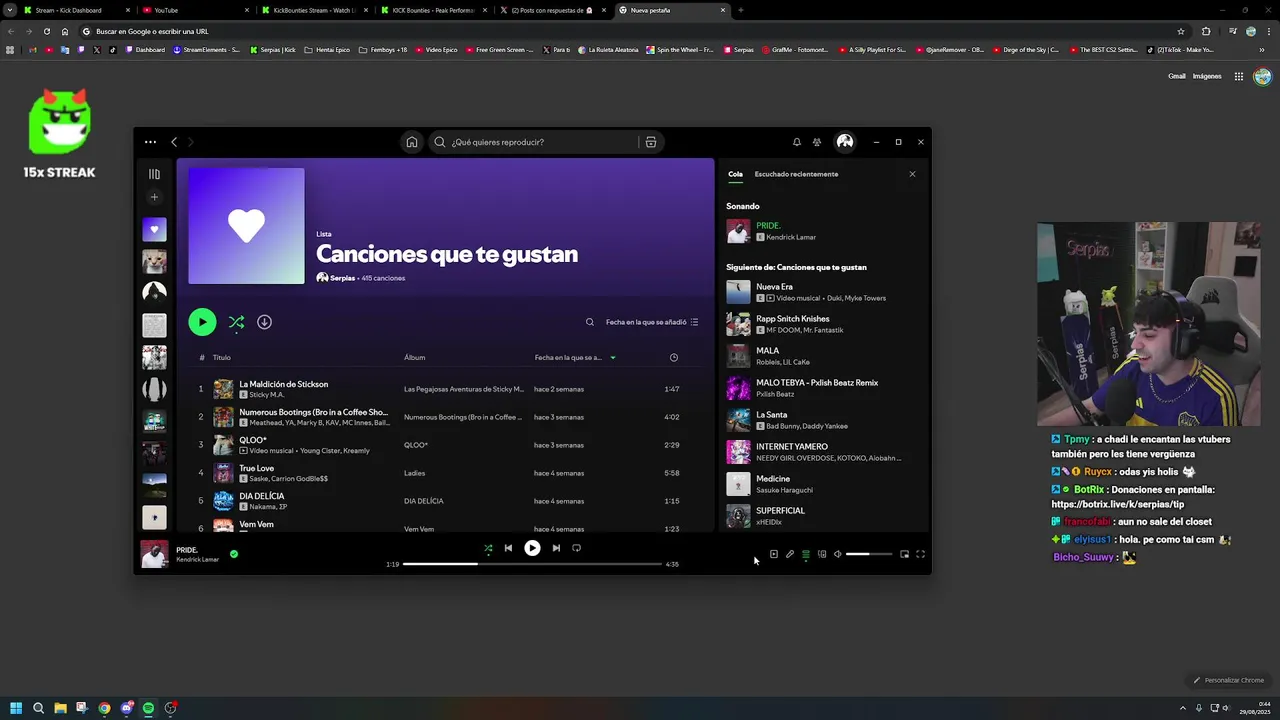Open Spotify profile avatar menu
Viewport: 1280px width, 720px height.
pos(845,142)
